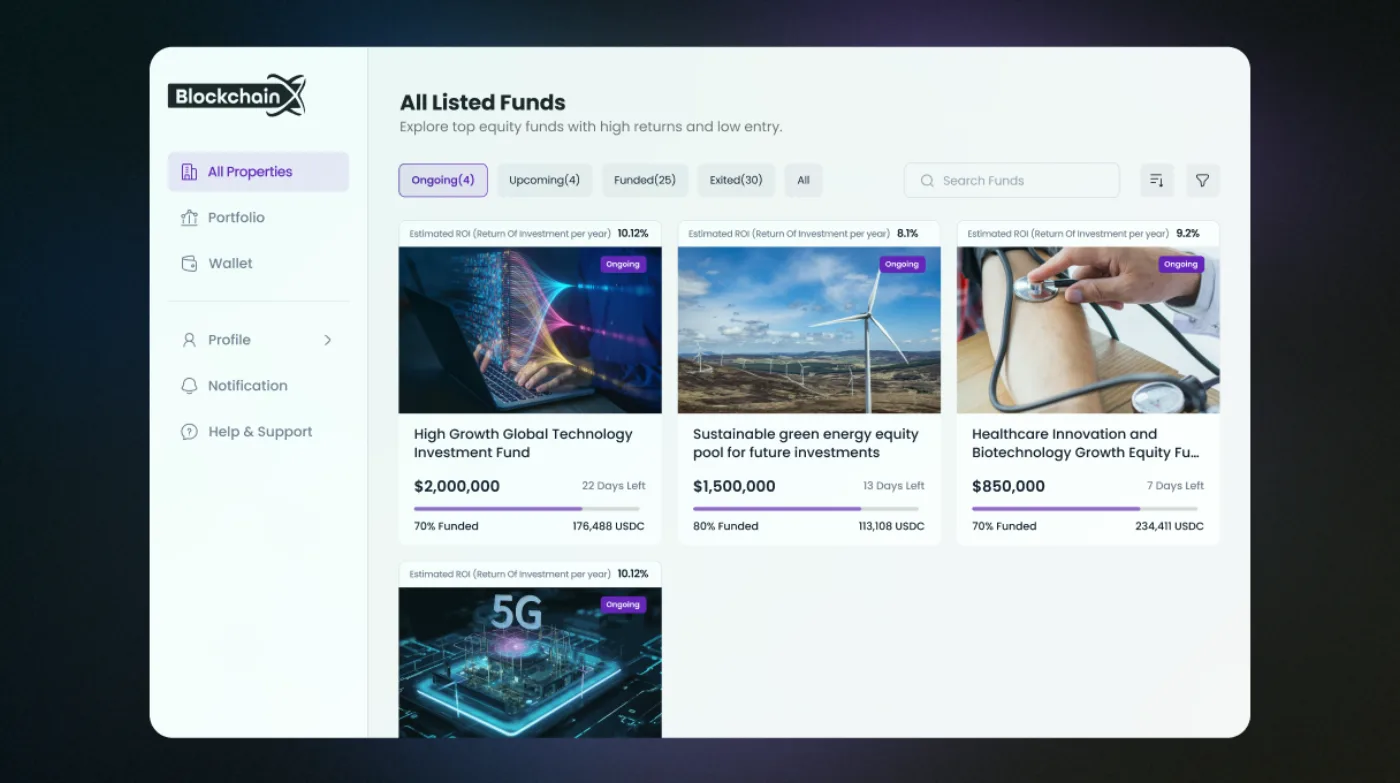Click the Ongoing badge on technology fund
Screen dimensions: 1400x783
point(623,265)
